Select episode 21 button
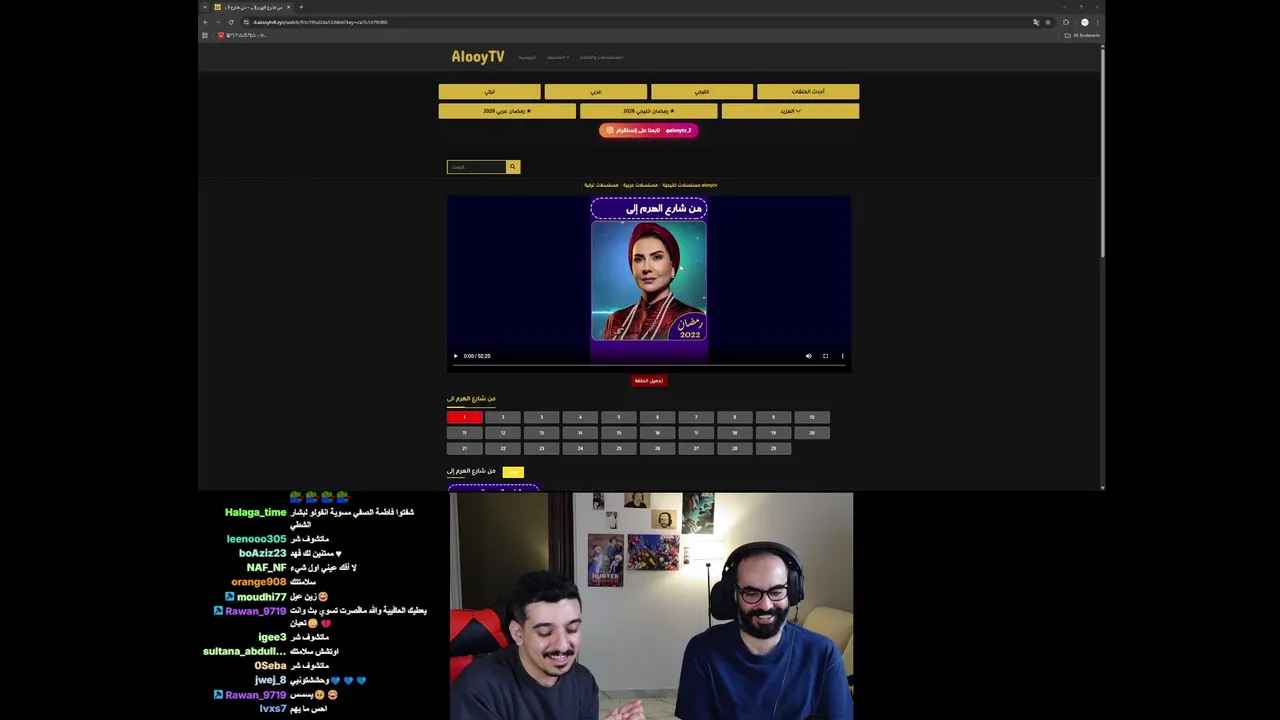 [x=464, y=448]
